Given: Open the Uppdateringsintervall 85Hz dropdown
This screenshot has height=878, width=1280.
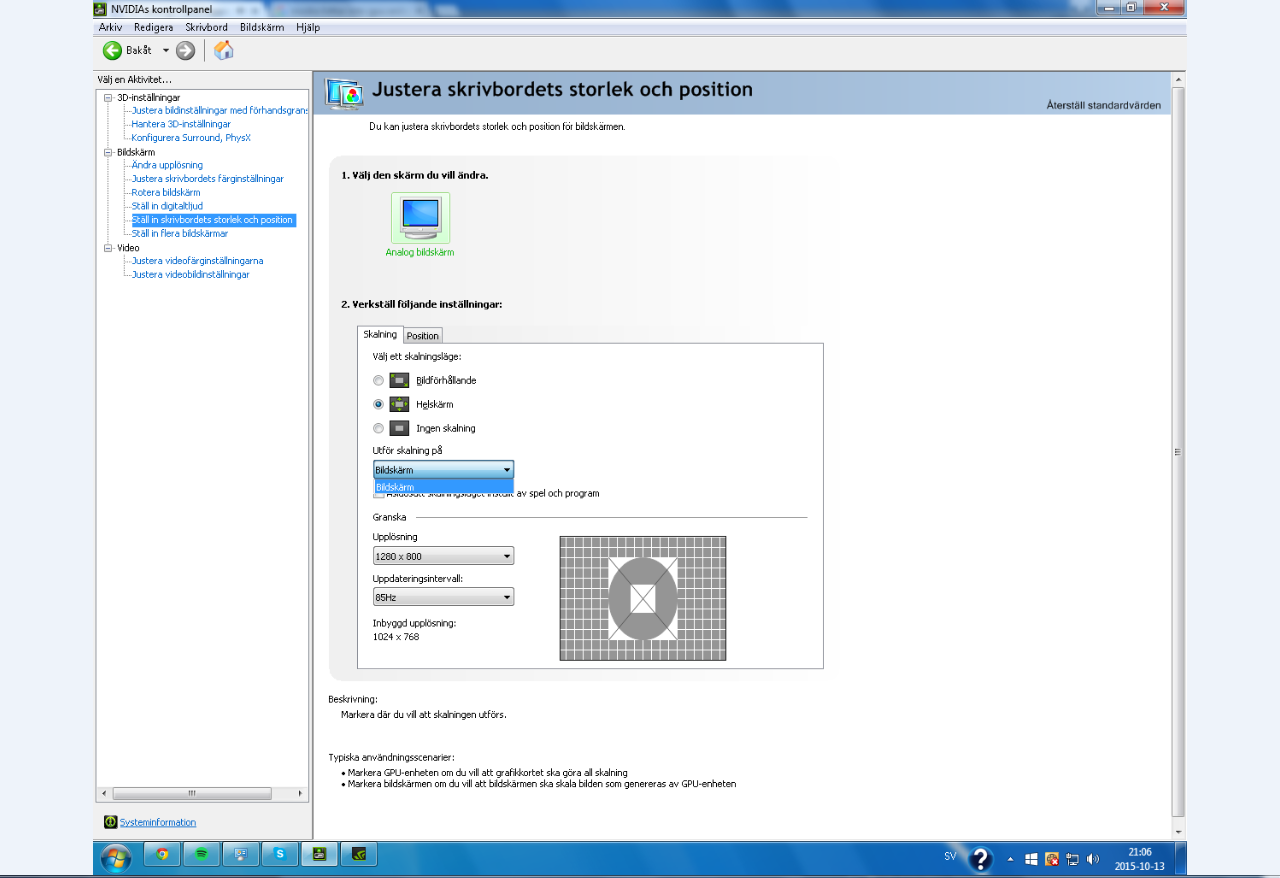Looking at the screenshot, I should (x=443, y=597).
